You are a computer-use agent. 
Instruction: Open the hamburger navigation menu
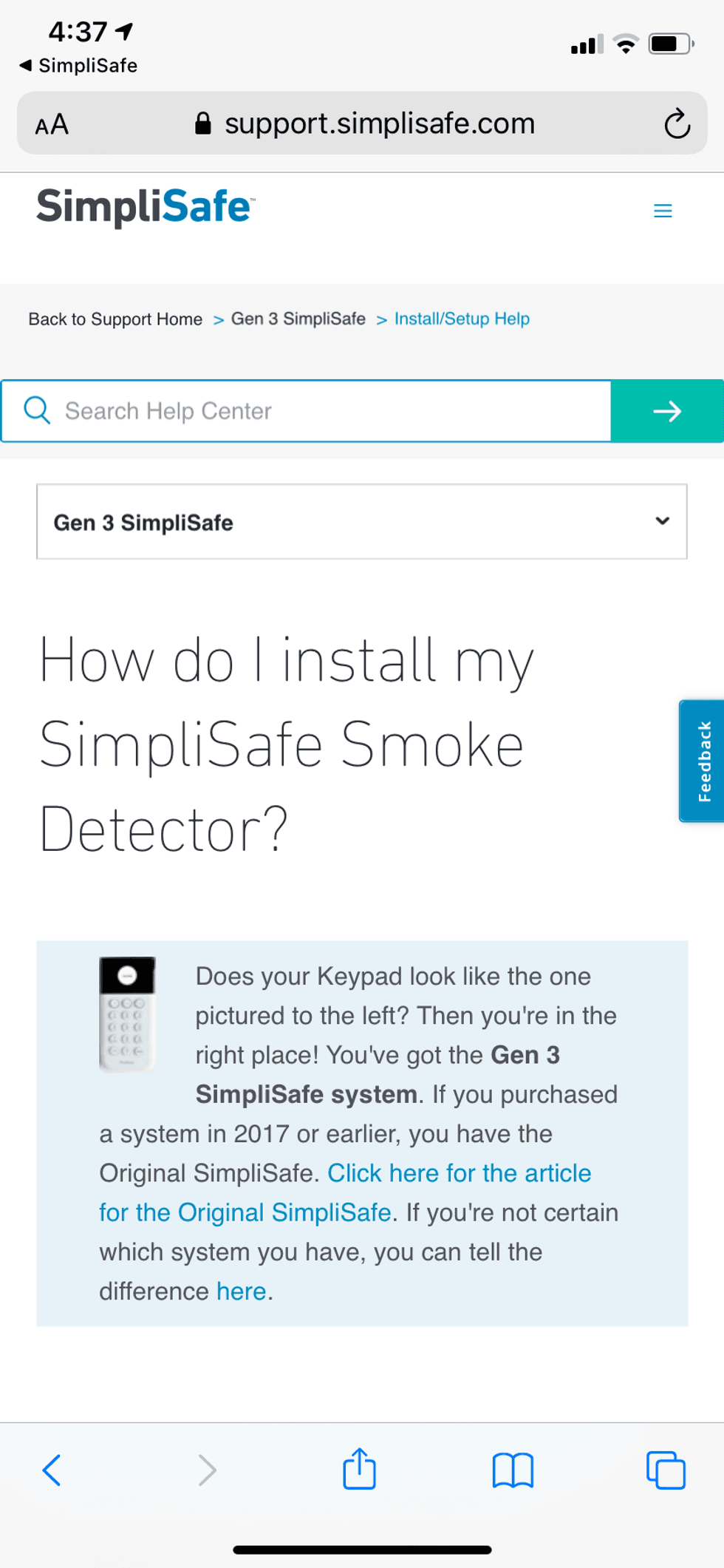pyautogui.click(x=662, y=211)
